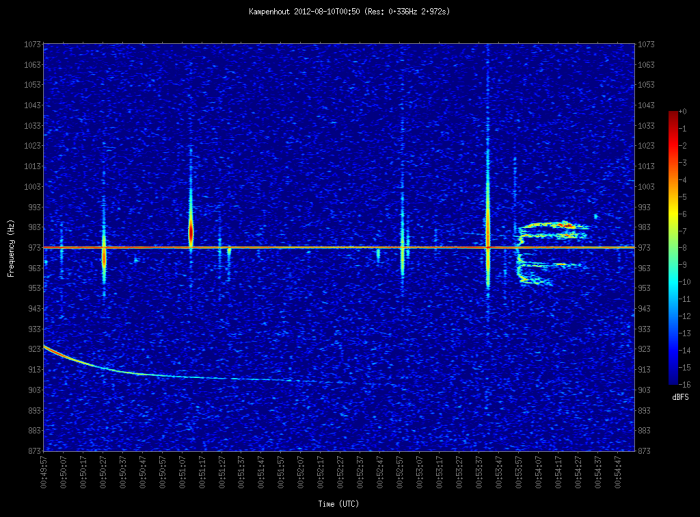Click the 973 label on the right frequency axis

[x=646, y=248]
